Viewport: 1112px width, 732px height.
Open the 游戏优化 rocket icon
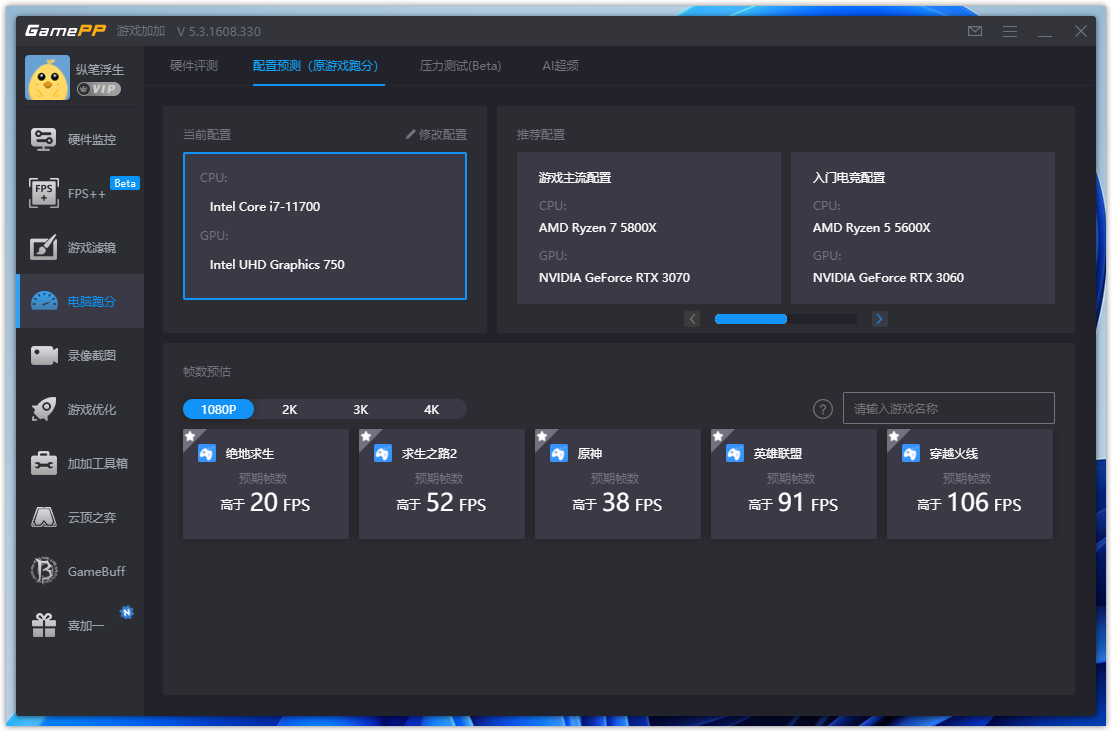click(x=44, y=409)
